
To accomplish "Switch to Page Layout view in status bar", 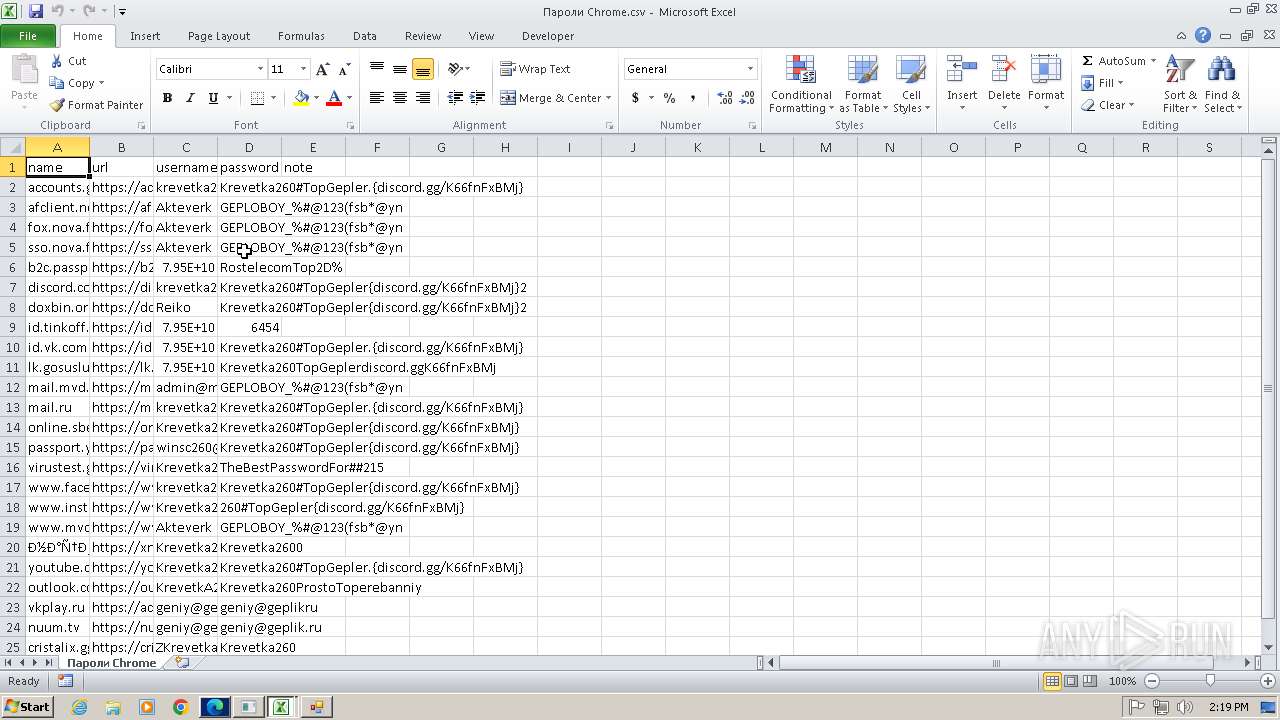I will click(1071, 681).
